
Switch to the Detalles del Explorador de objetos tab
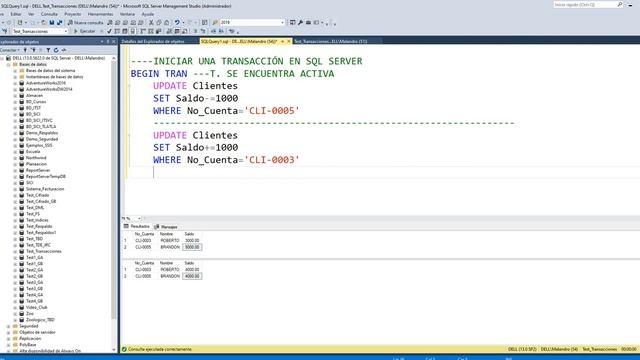(153, 41)
